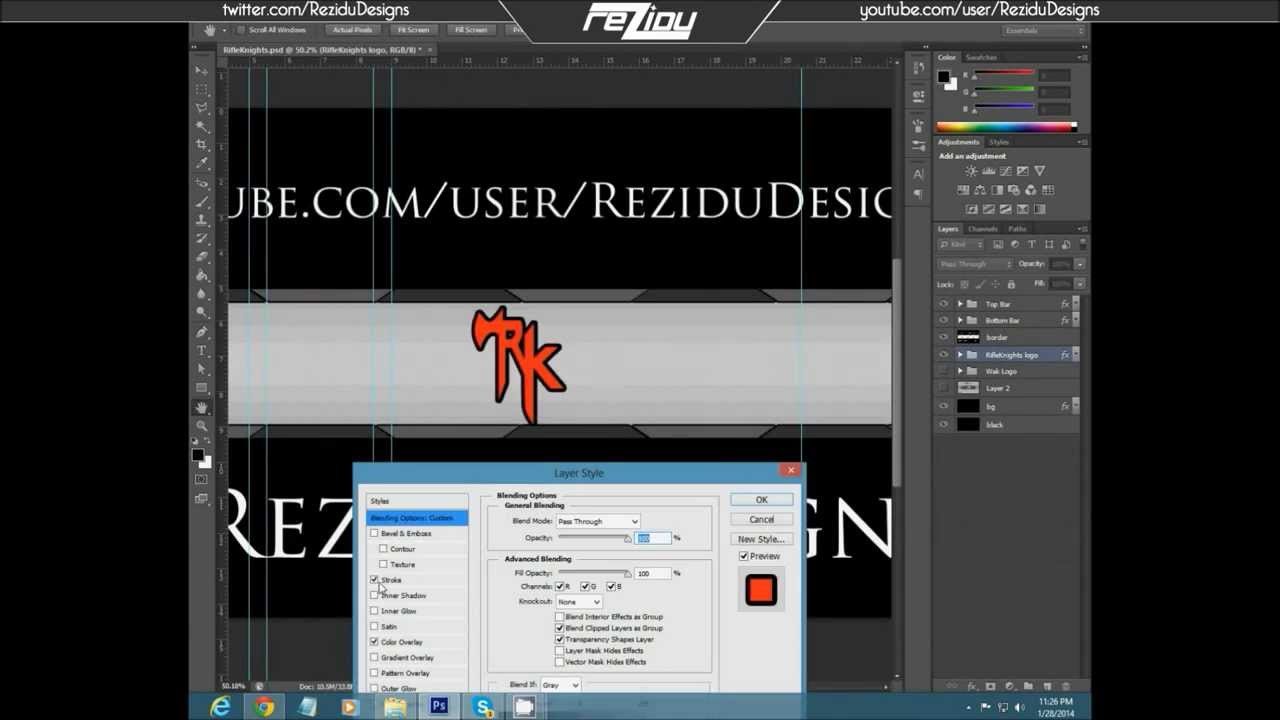
Task: Launch Chrome from the taskbar
Action: (264, 706)
